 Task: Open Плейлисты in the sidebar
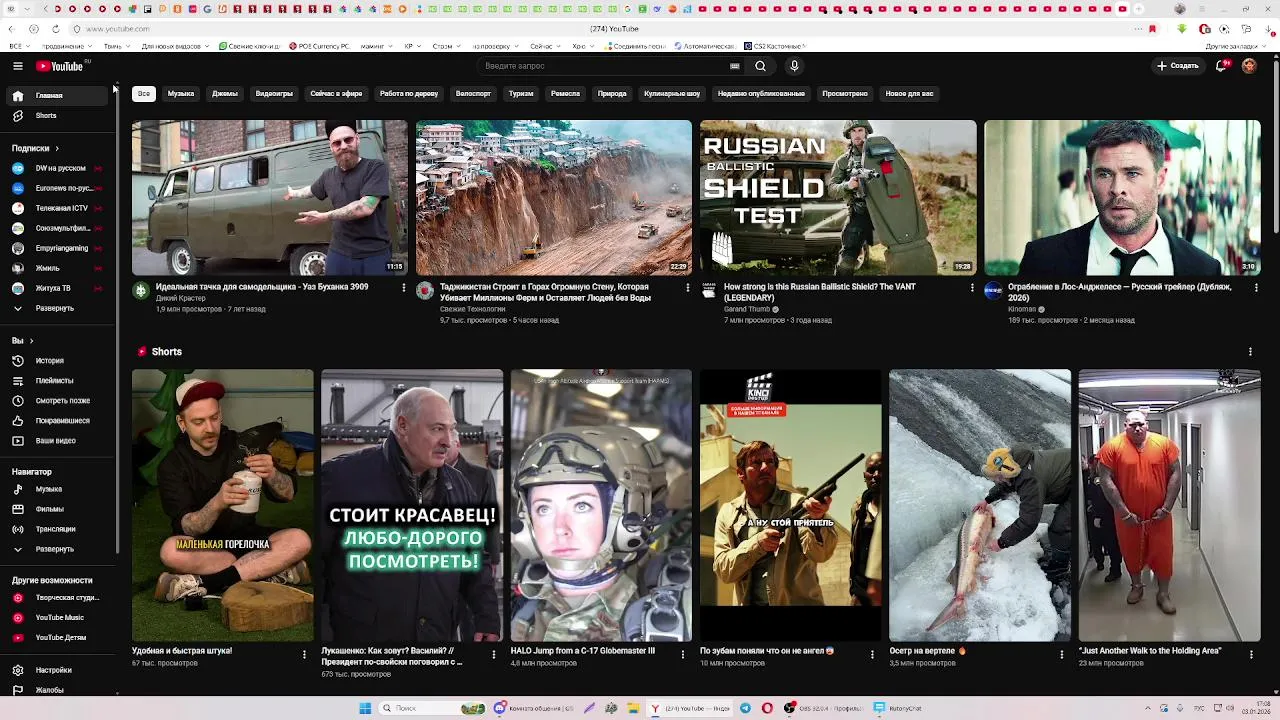click(58, 381)
